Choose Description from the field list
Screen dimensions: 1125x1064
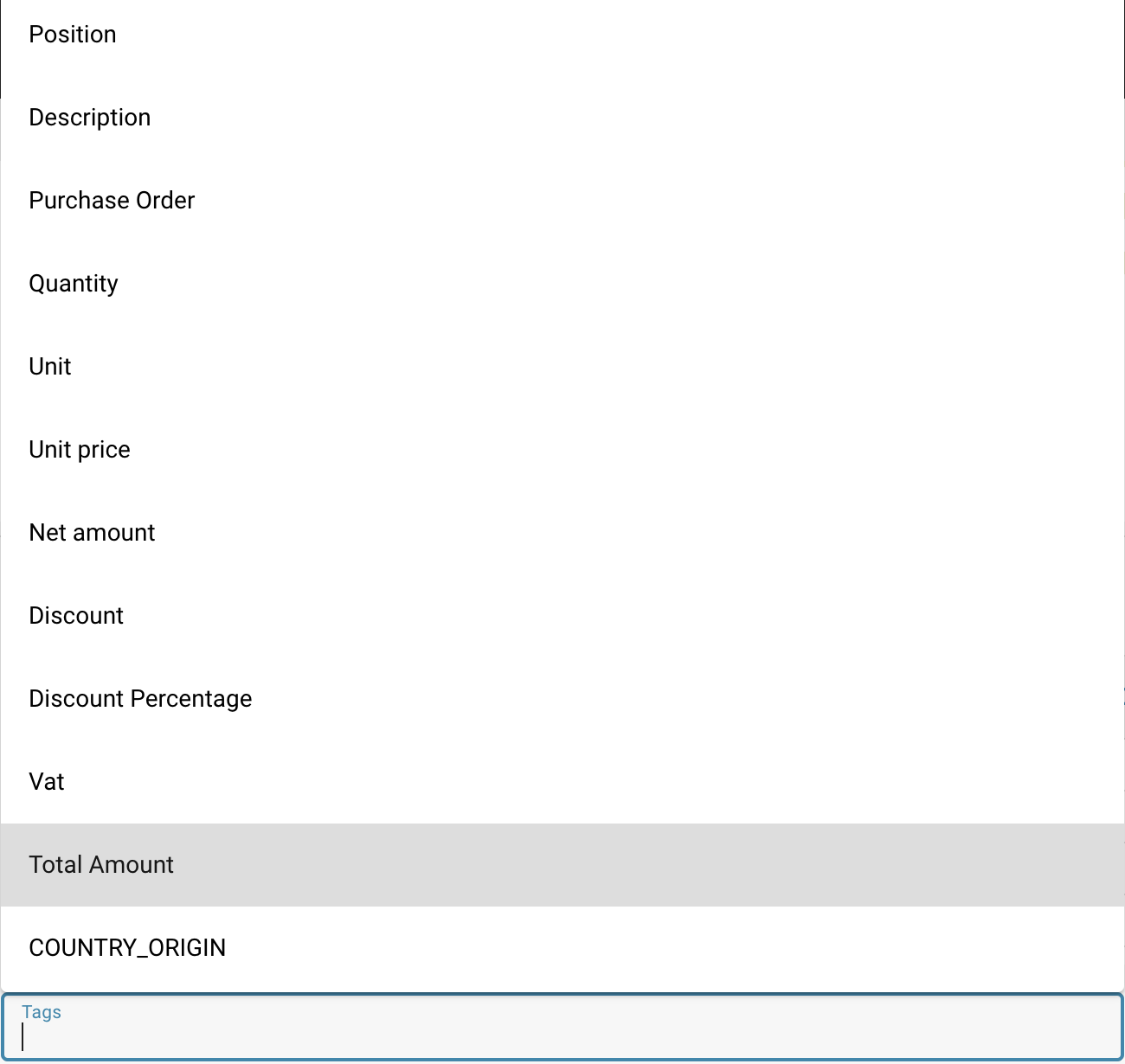pos(90,118)
